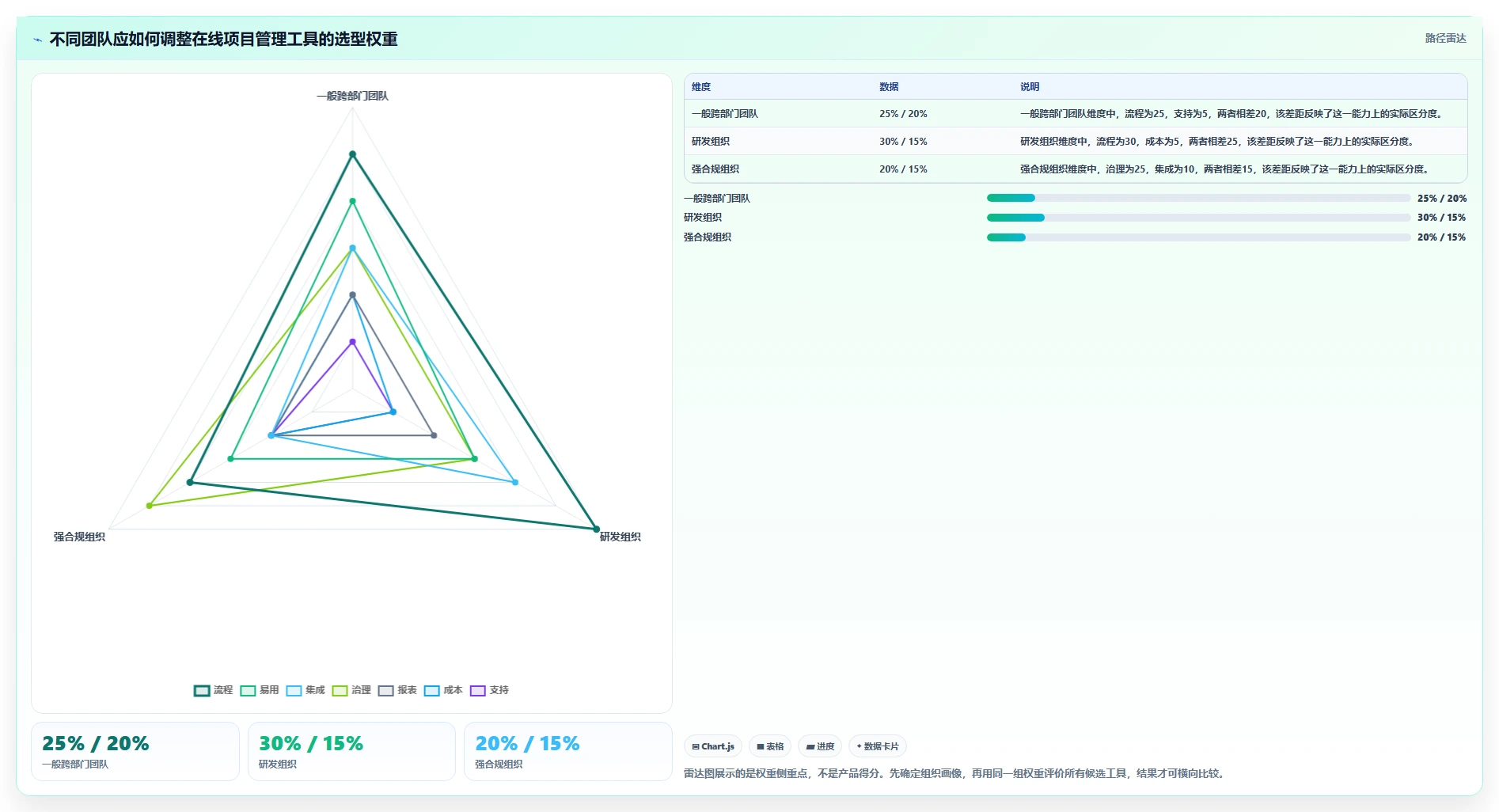
Task: Click the 研发组织 radar axis label
Action: click(x=620, y=537)
